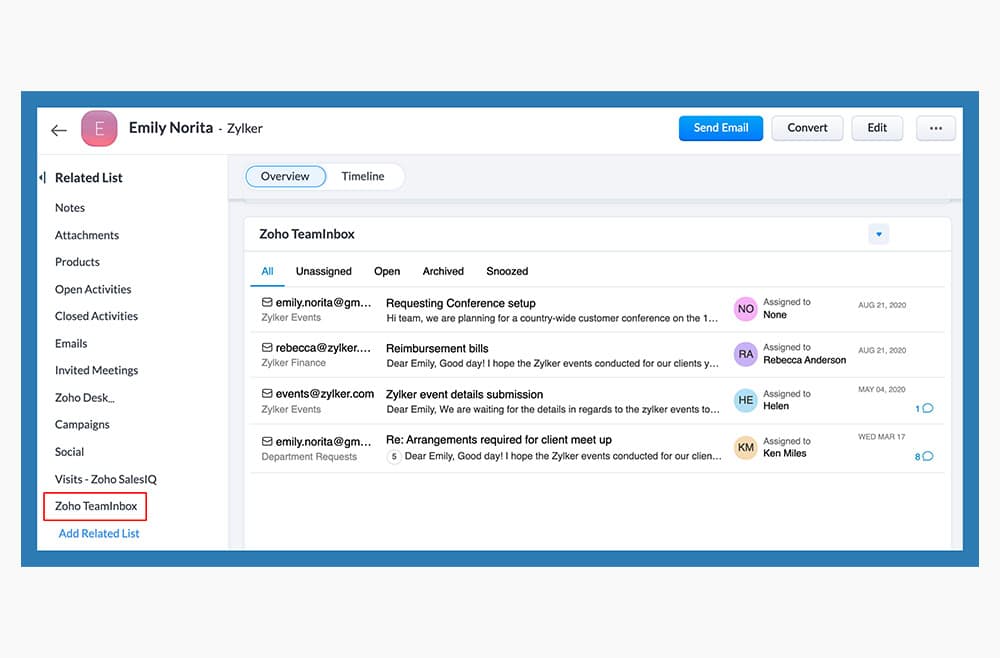Click the envelope icon beside rebecca@zylker
1000x658 pixels.
click(267, 347)
